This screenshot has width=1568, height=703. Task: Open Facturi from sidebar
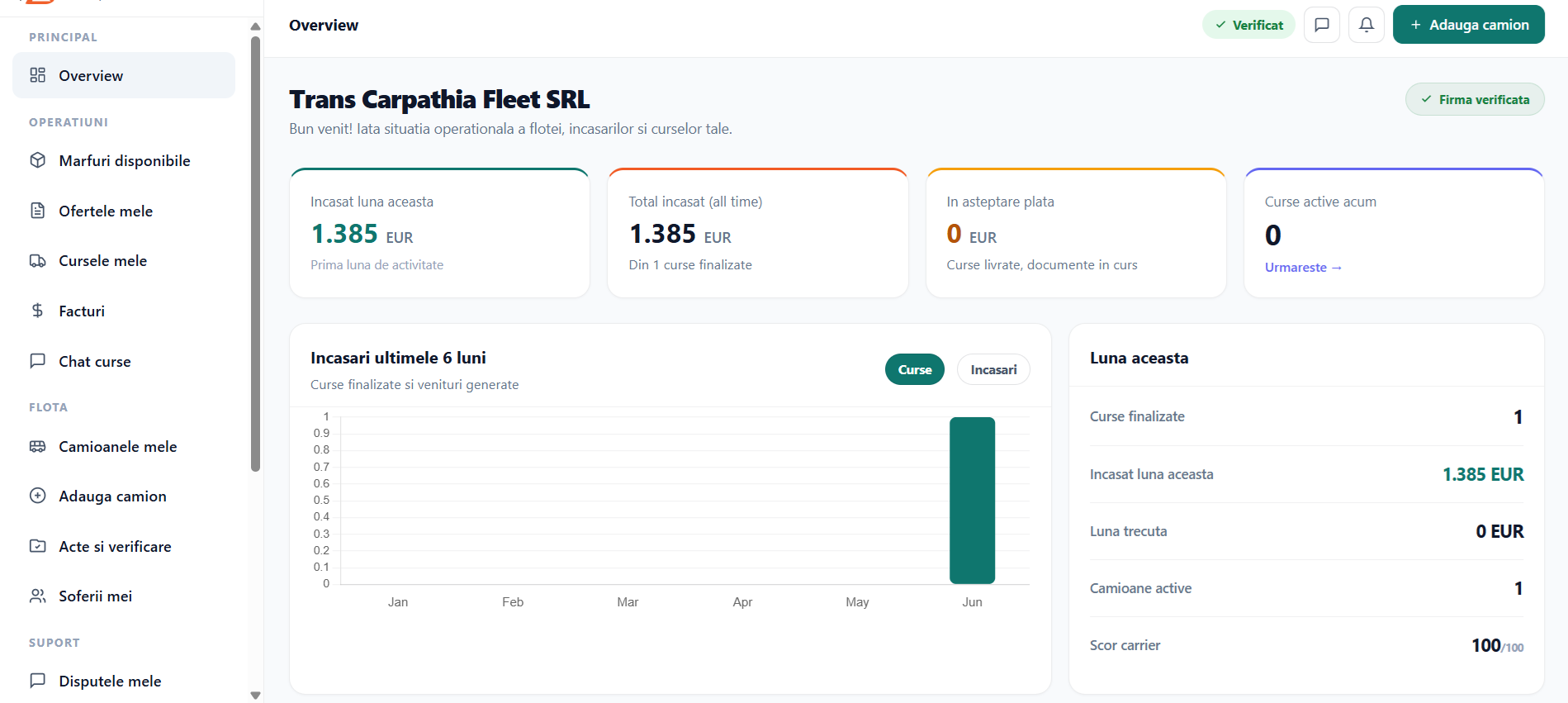tap(124, 311)
